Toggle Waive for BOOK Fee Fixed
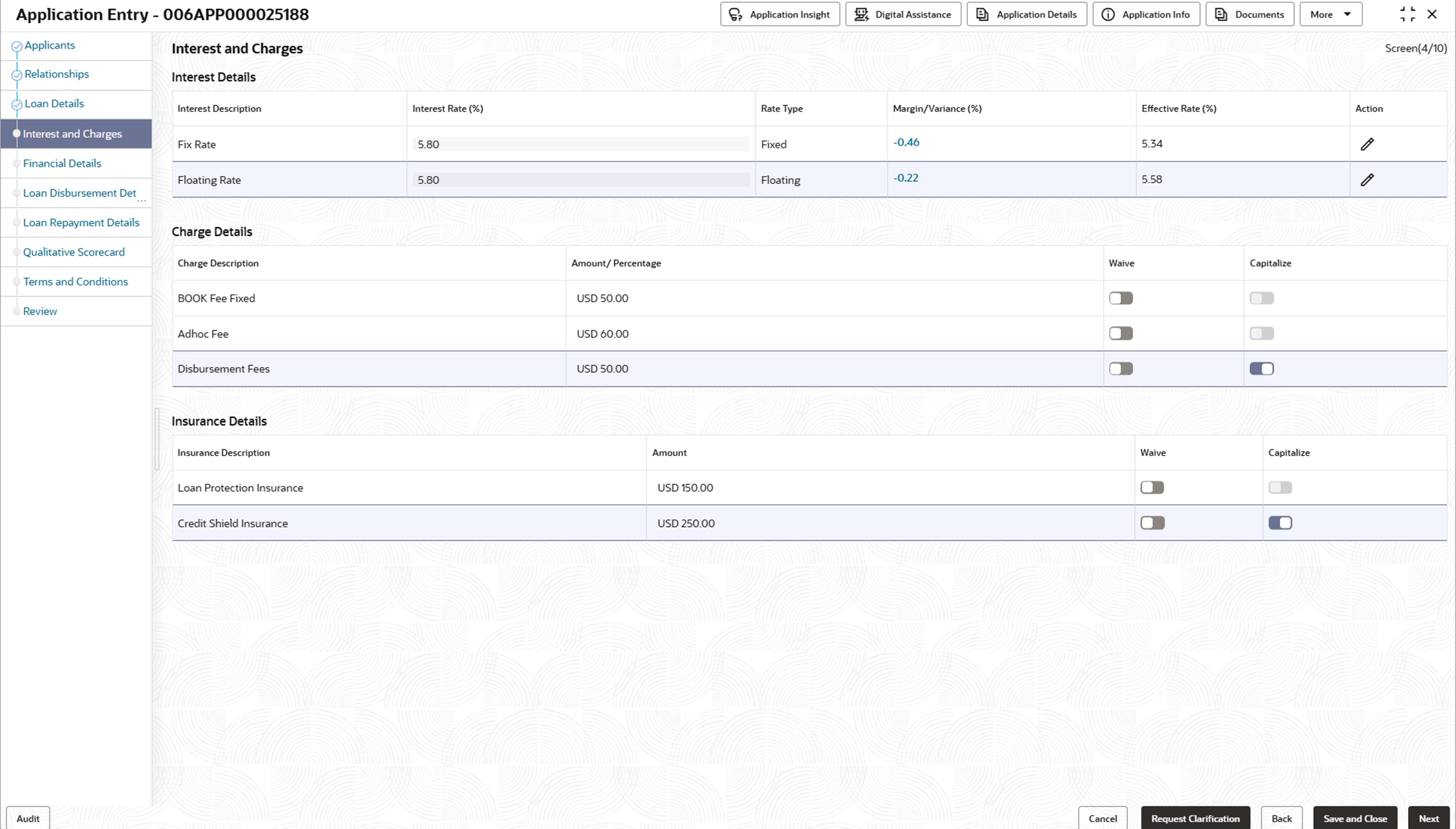 1121,298
